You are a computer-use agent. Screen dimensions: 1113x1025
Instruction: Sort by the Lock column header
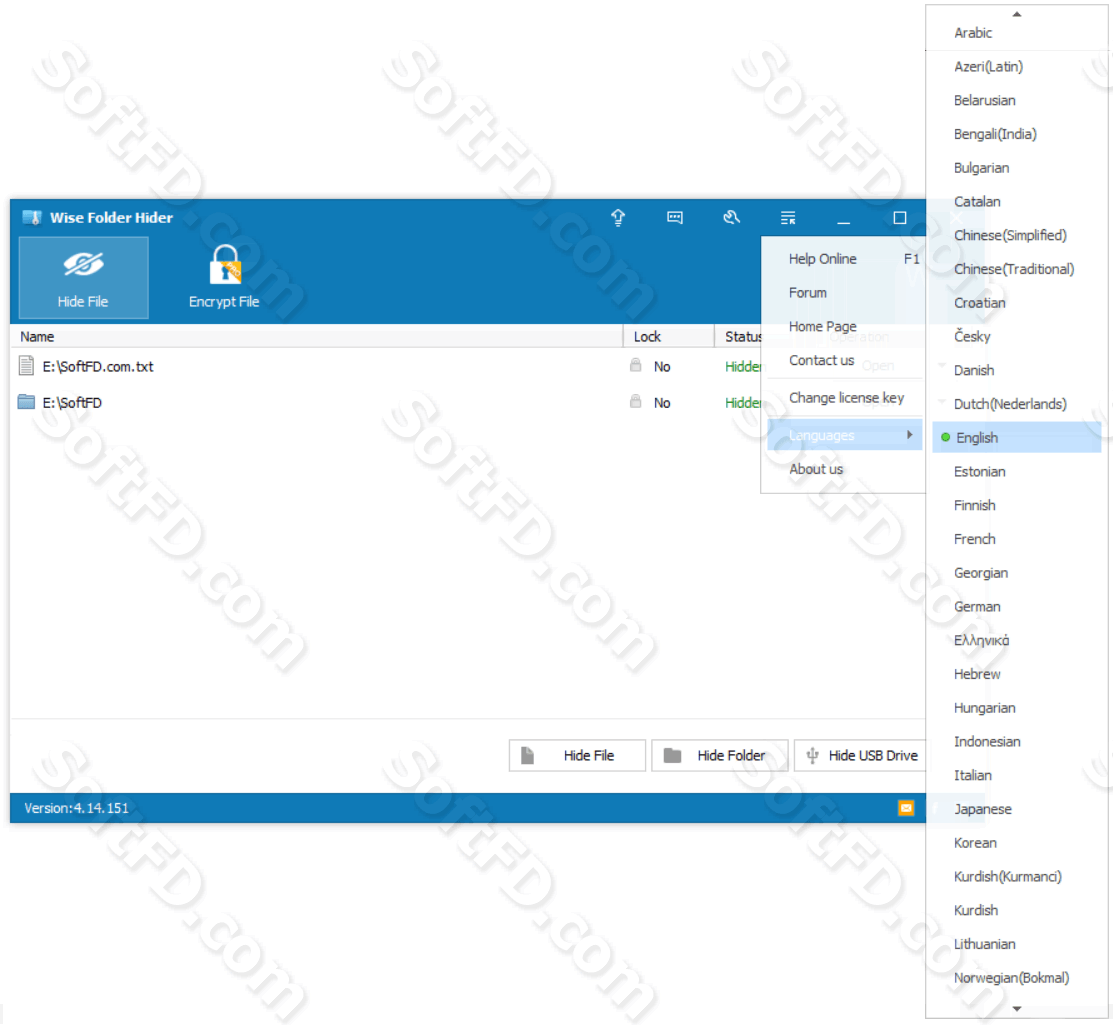(x=669, y=336)
